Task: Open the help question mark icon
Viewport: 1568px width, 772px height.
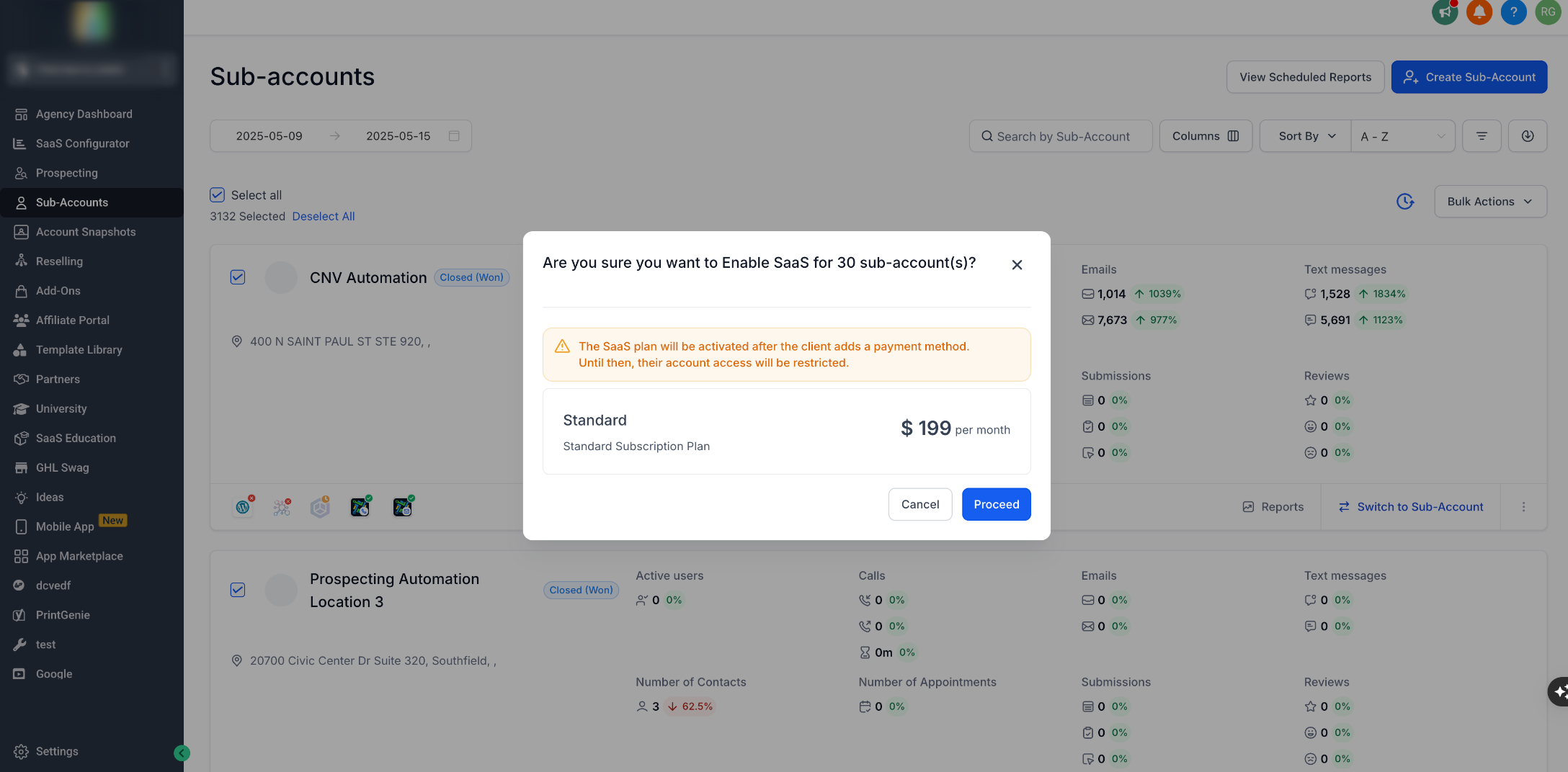Action: coord(1514,12)
